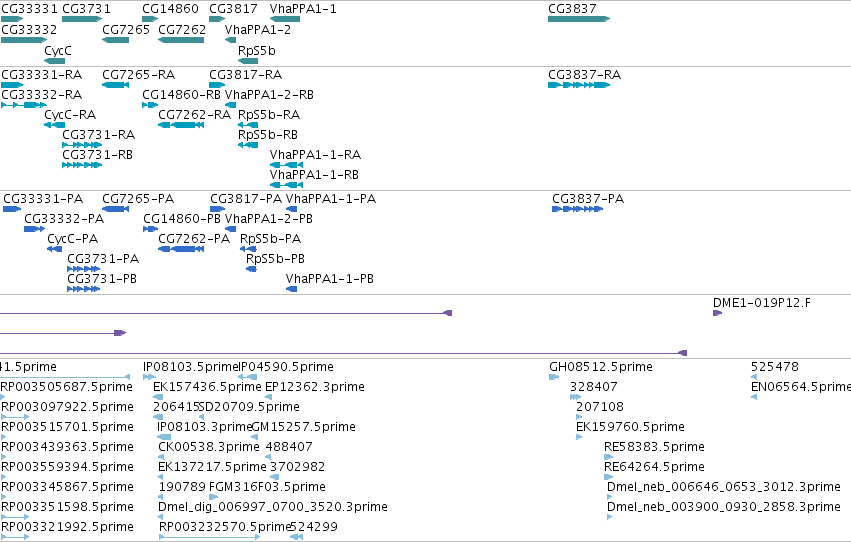The width and height of the screenshot is (851, 542).
Task: Select transcript VhaPPA1-1-RB
Action: click(314, 175)
